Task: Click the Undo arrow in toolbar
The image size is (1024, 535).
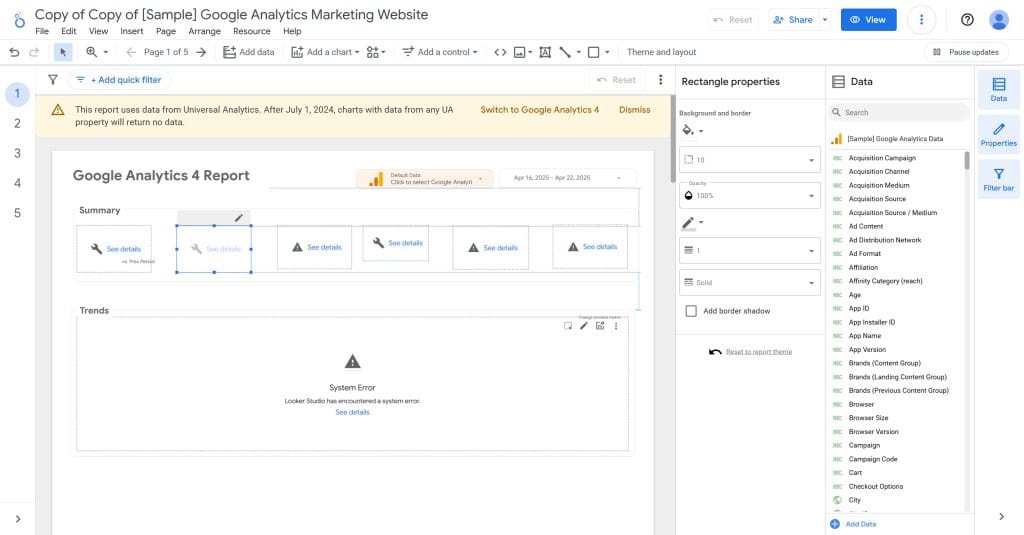Action: click(x=14, y=52)
